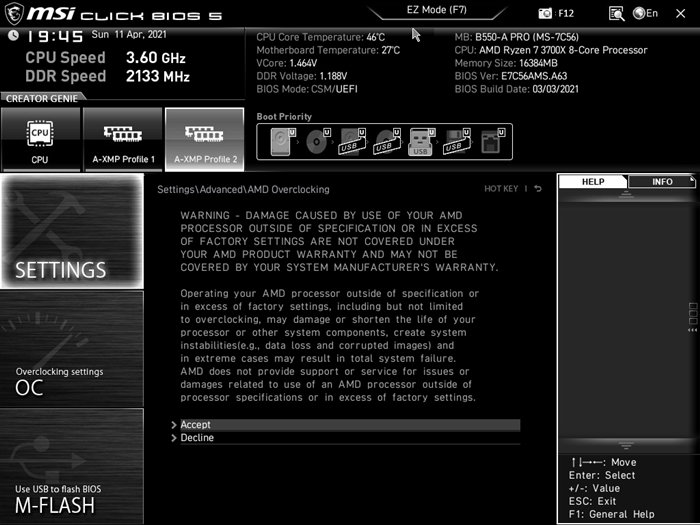Open the OC overclocking settings section
The image size is (700, 525).
(x=72, y=349)
